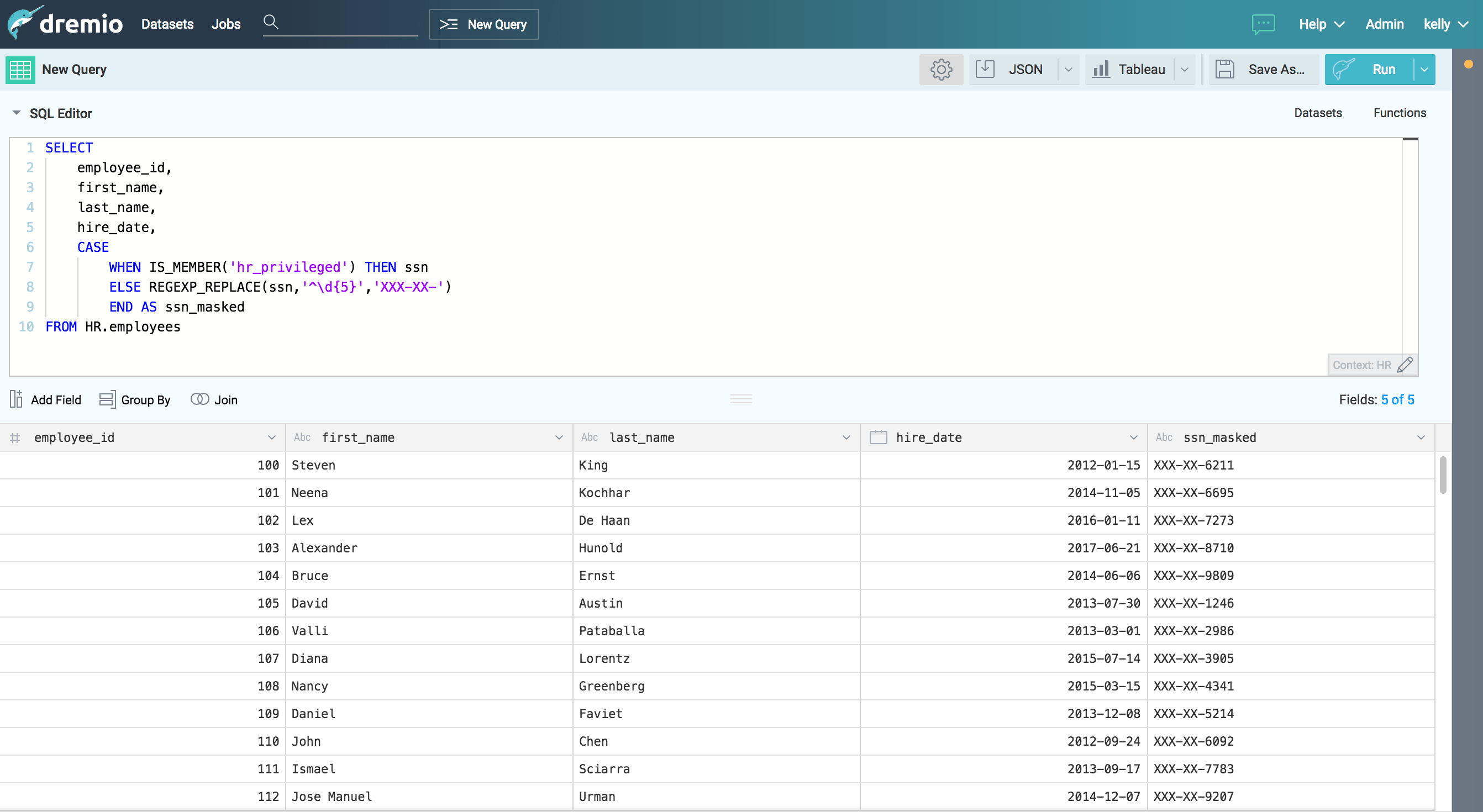Click the results table vertical scrollbar

click(x=1443, y=476)
